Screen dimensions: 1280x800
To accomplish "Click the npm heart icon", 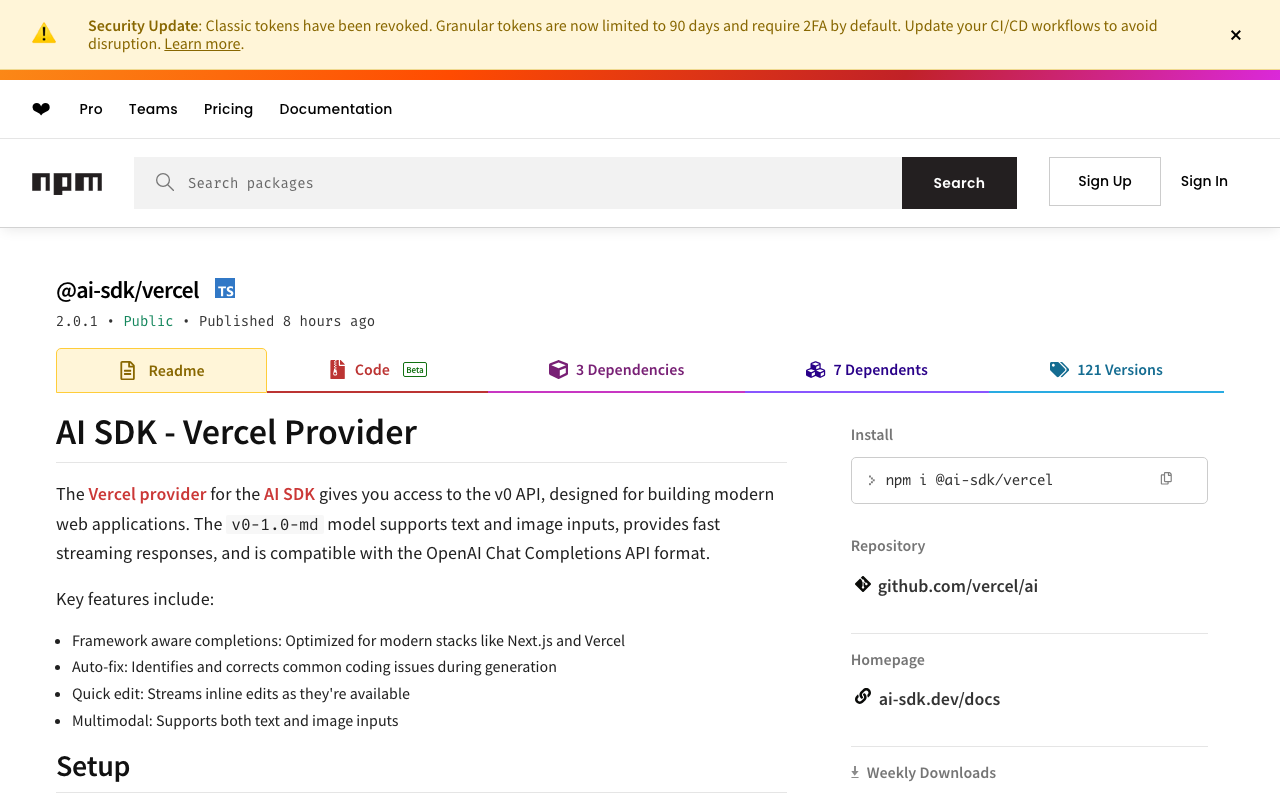I will pyautogui.click(x=41, y=109).
